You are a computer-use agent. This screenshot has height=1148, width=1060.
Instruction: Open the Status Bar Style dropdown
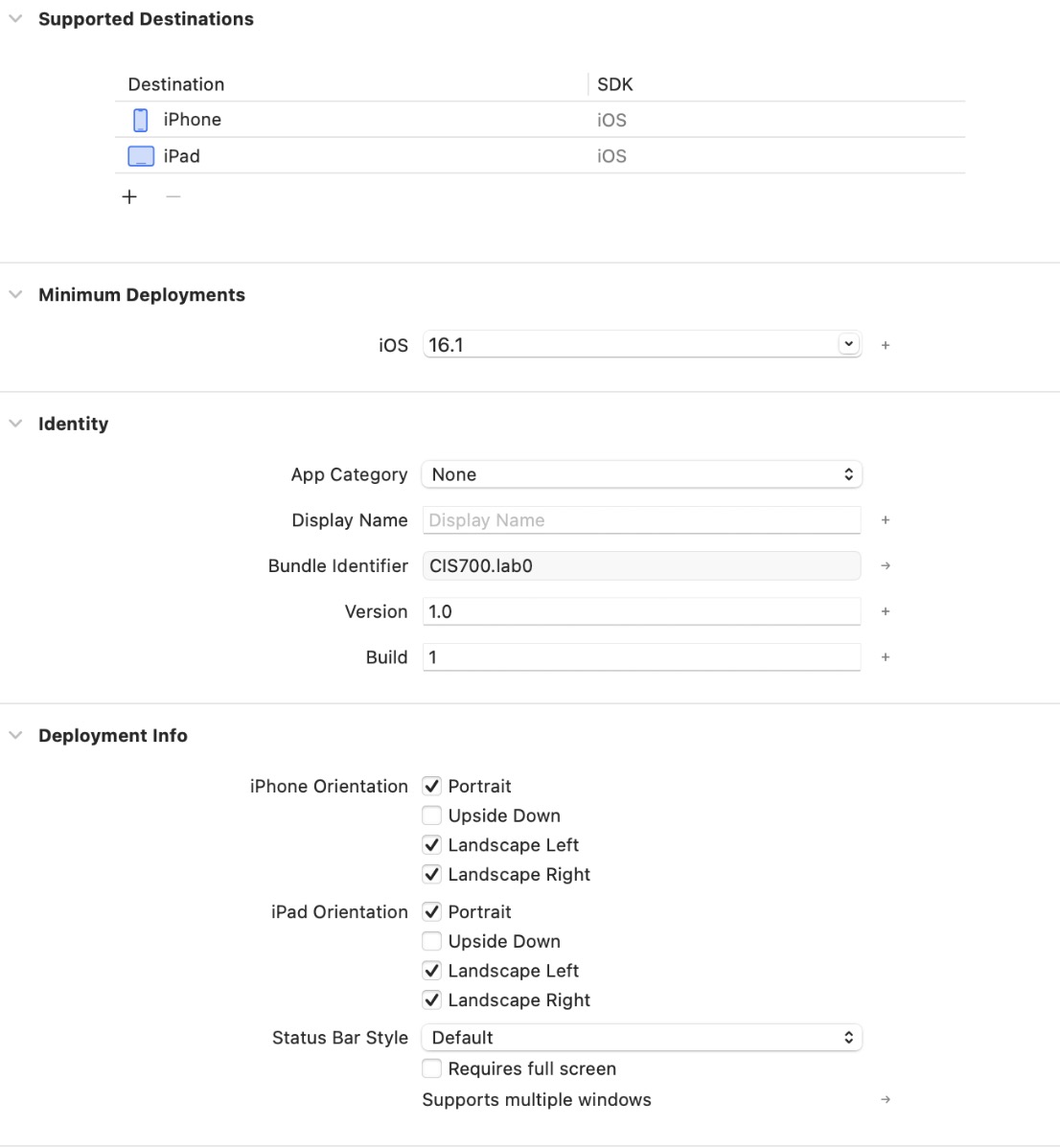(641, 1038)
